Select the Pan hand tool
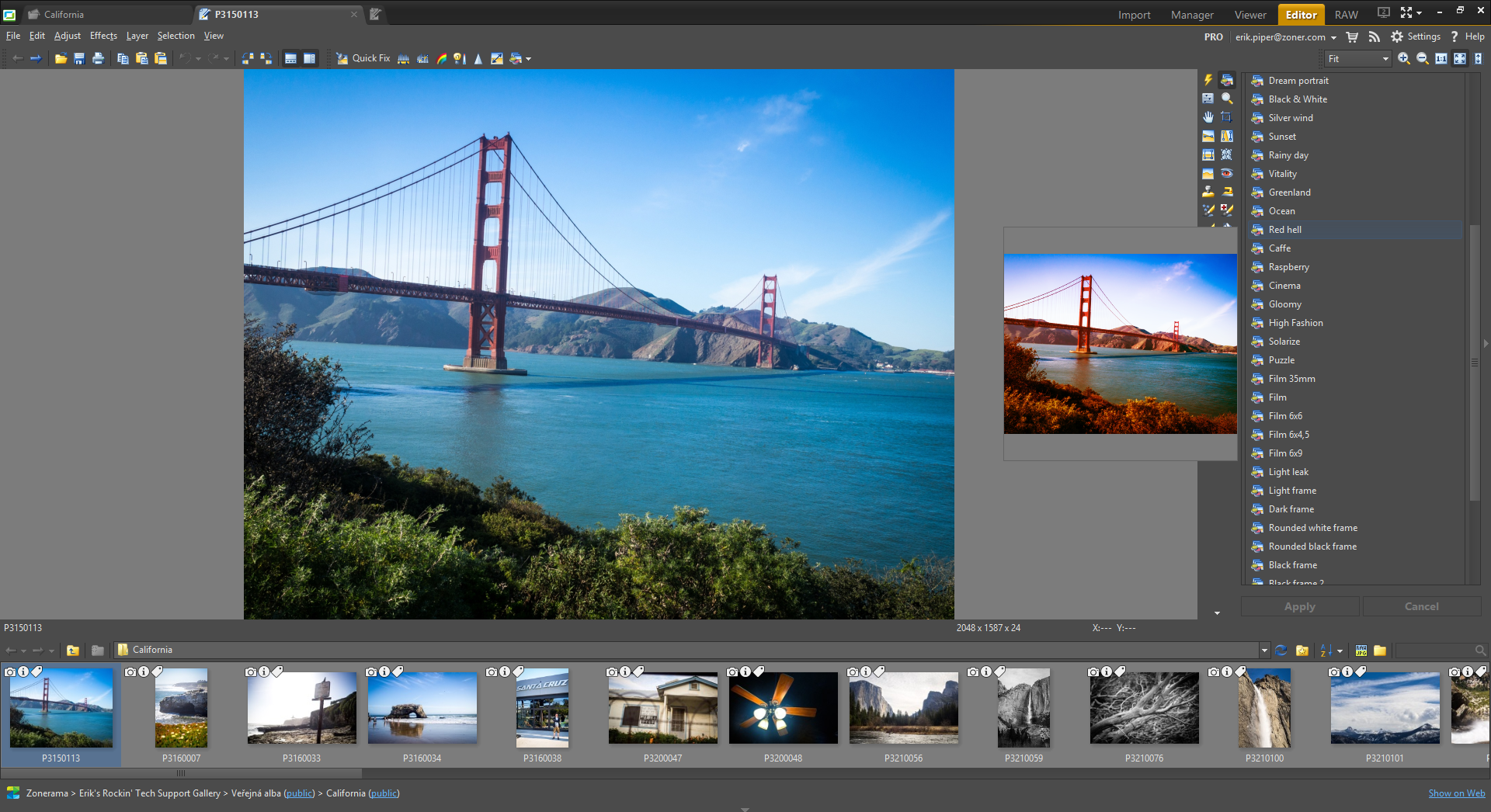This screenshot has height=812, width=1491. pyautogui.click(x=1208, y=117)
